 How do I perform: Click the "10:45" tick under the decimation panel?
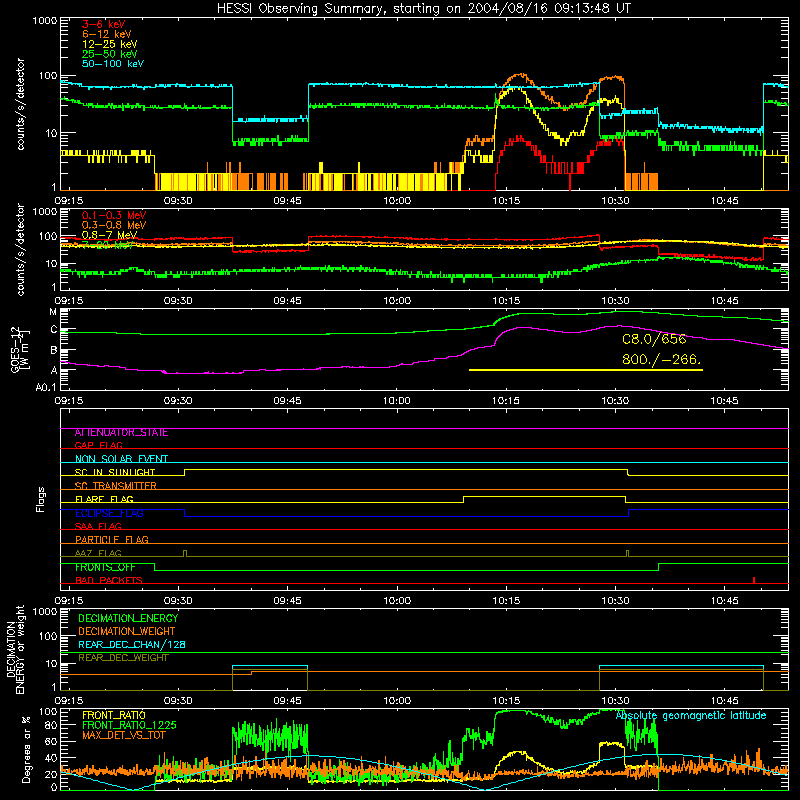click(x=724, y=701)
